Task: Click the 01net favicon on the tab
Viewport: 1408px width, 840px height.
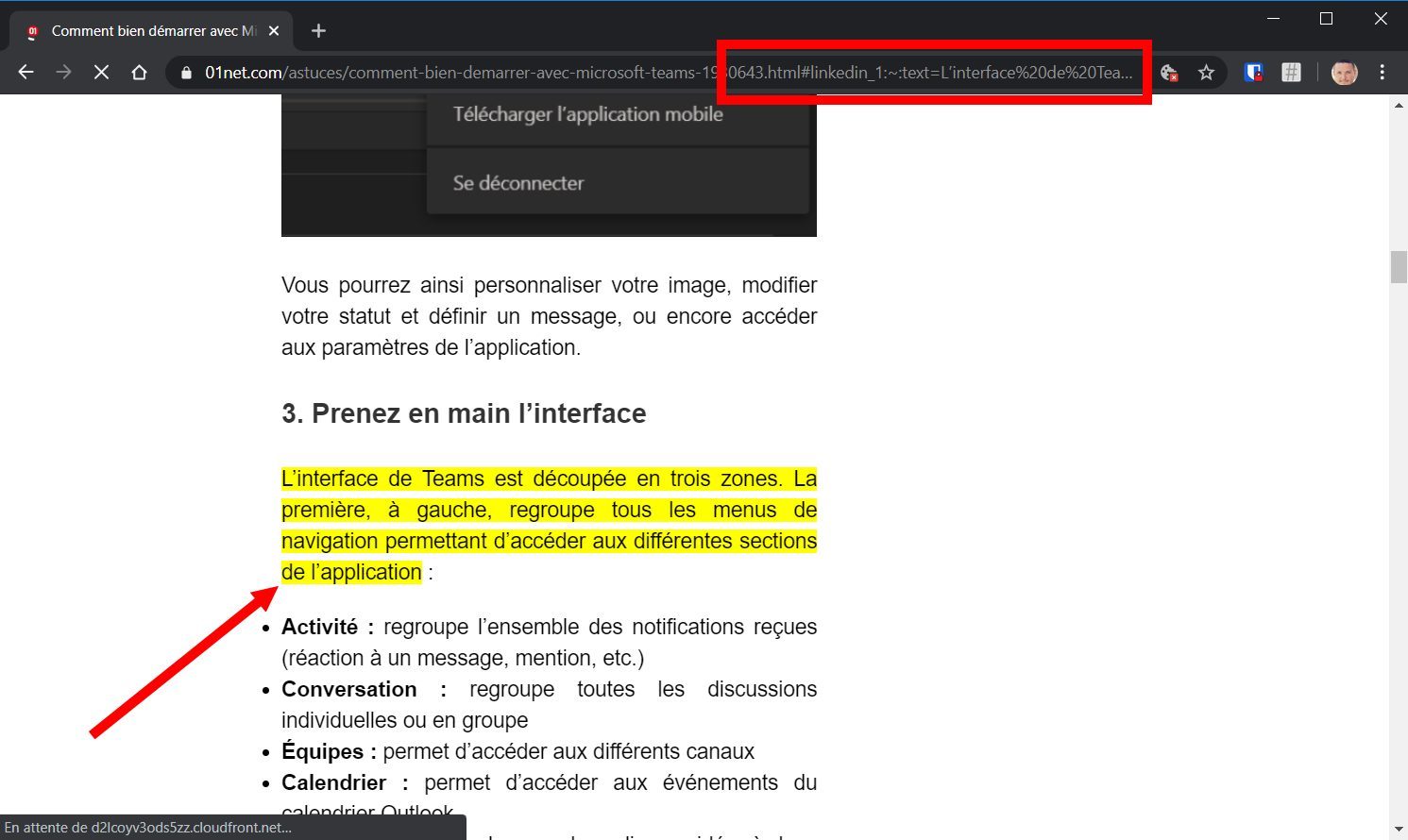Action: pos(32,31)
